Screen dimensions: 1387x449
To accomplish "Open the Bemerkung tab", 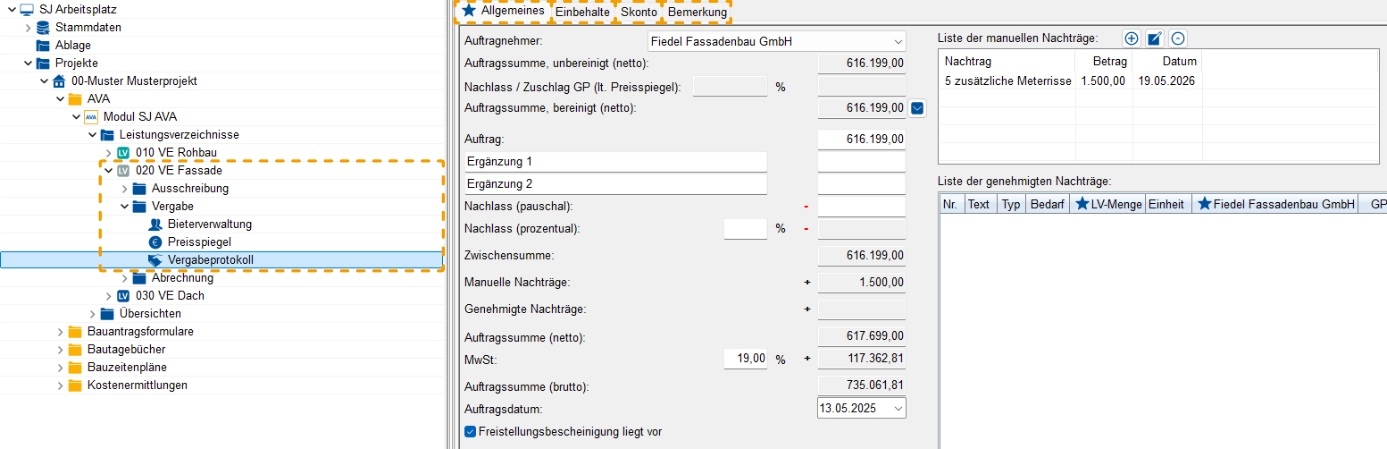I will coord(697,12).
